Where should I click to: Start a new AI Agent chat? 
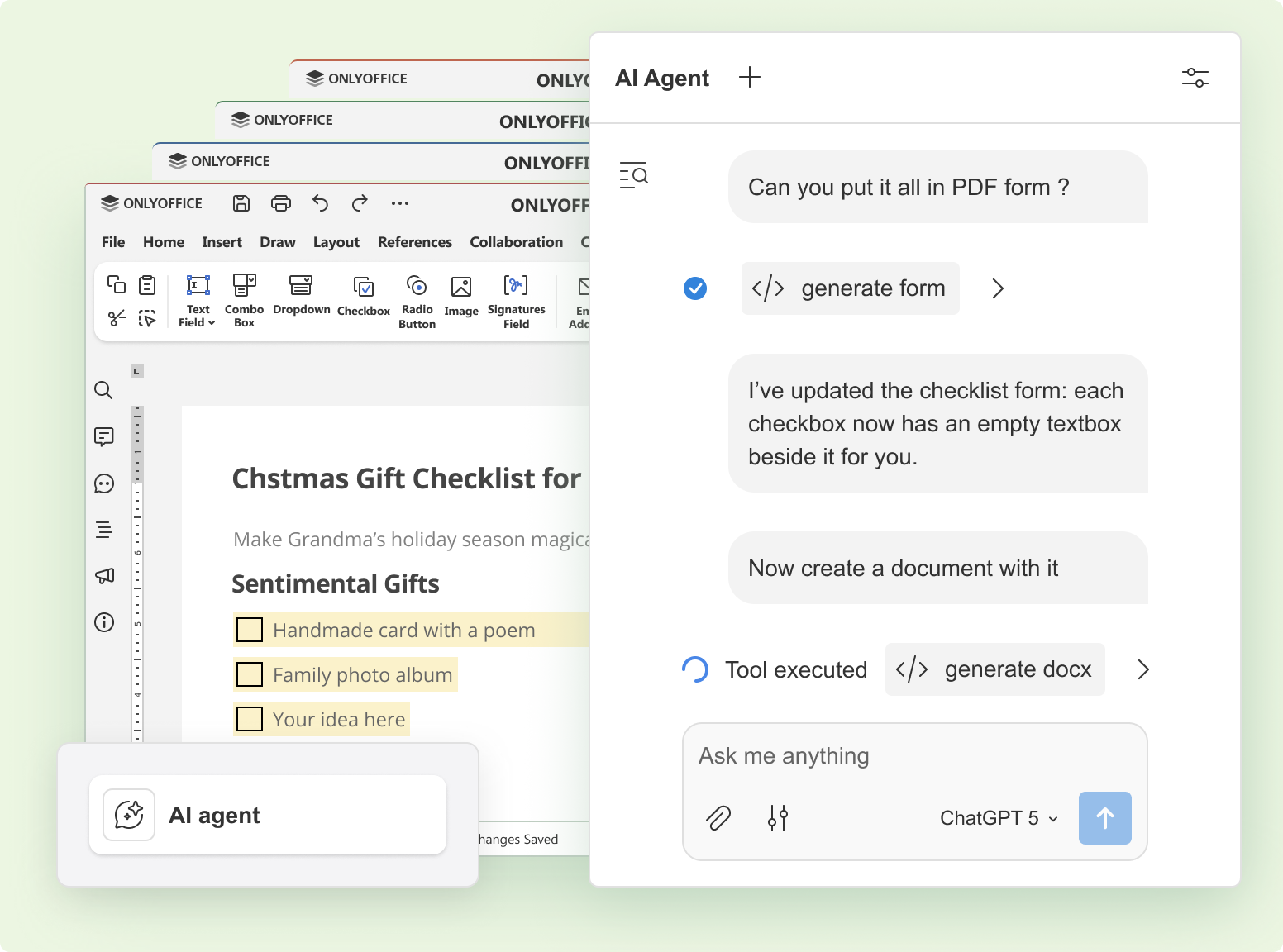(x=750, y=78)
